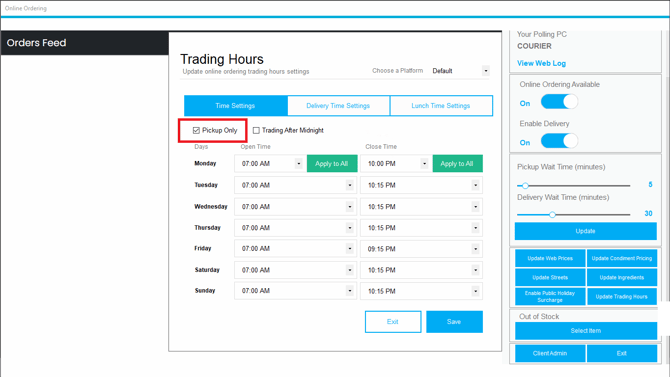Select Orders Feed in sidebar
Screen dimensions: 670x377
[85, 43]
